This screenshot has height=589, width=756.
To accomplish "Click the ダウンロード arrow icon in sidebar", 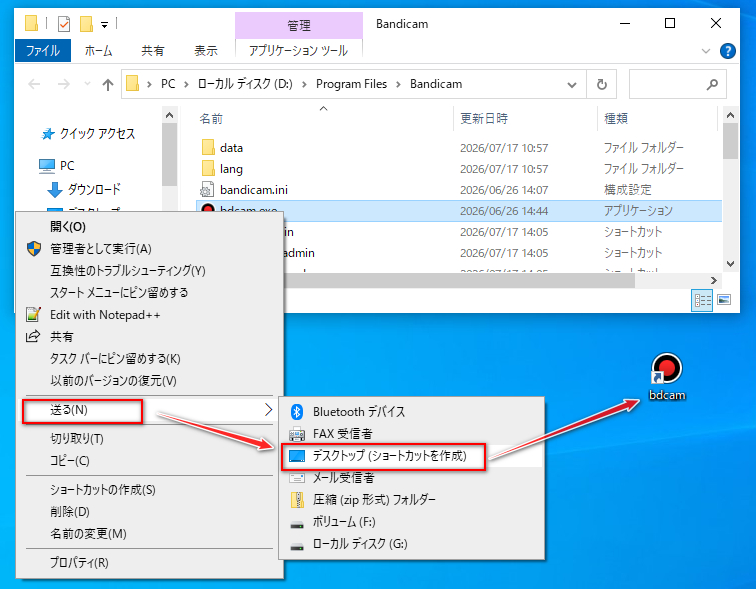I will click(x=55, y=189).
